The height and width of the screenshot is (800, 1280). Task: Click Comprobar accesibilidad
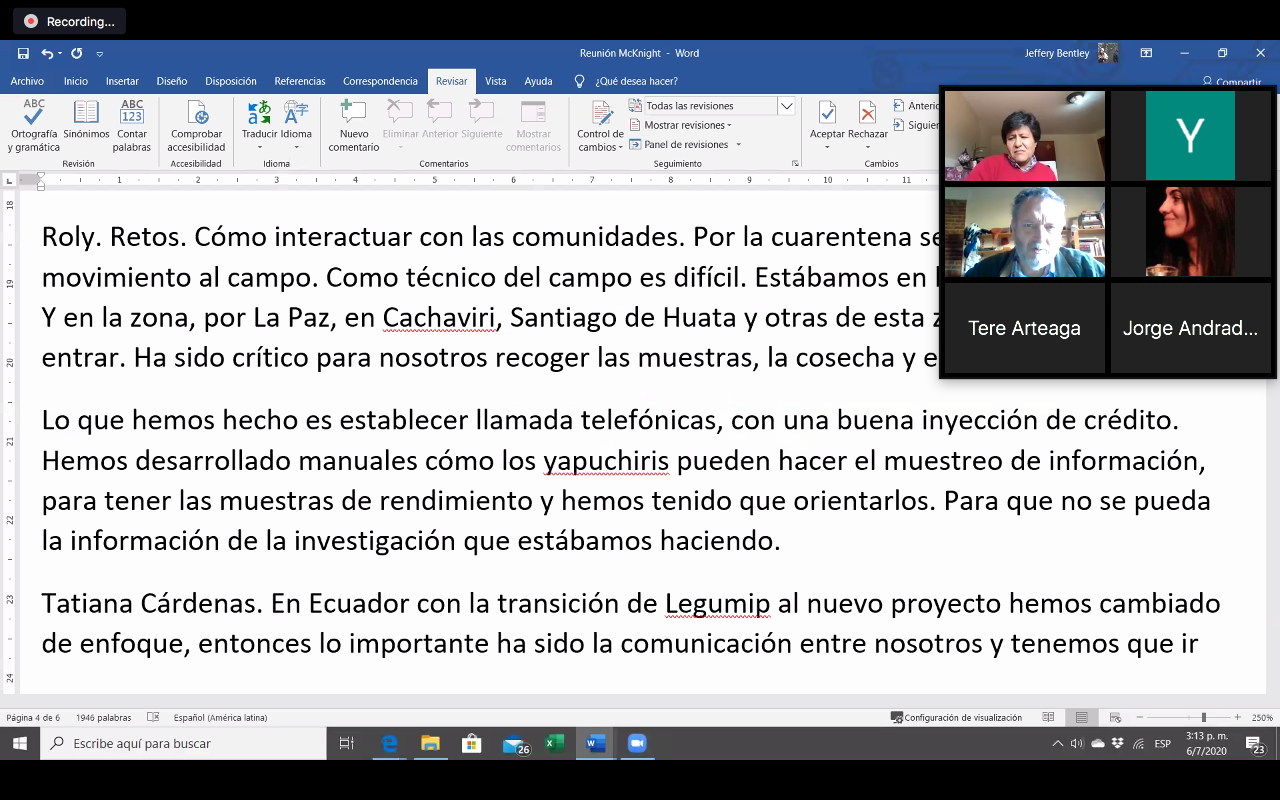pos(197,125)
